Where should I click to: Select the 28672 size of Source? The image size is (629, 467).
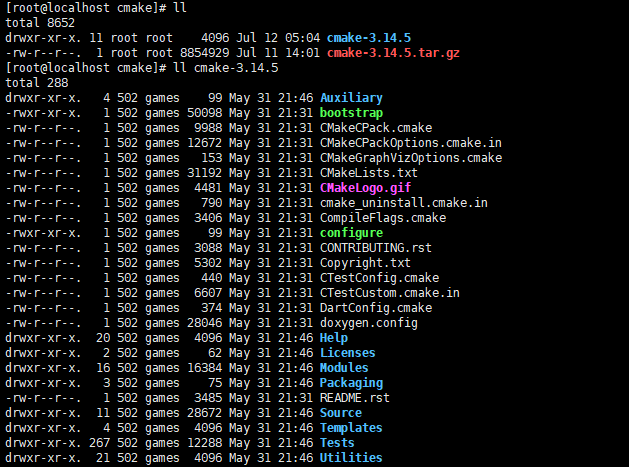[204, 413]
